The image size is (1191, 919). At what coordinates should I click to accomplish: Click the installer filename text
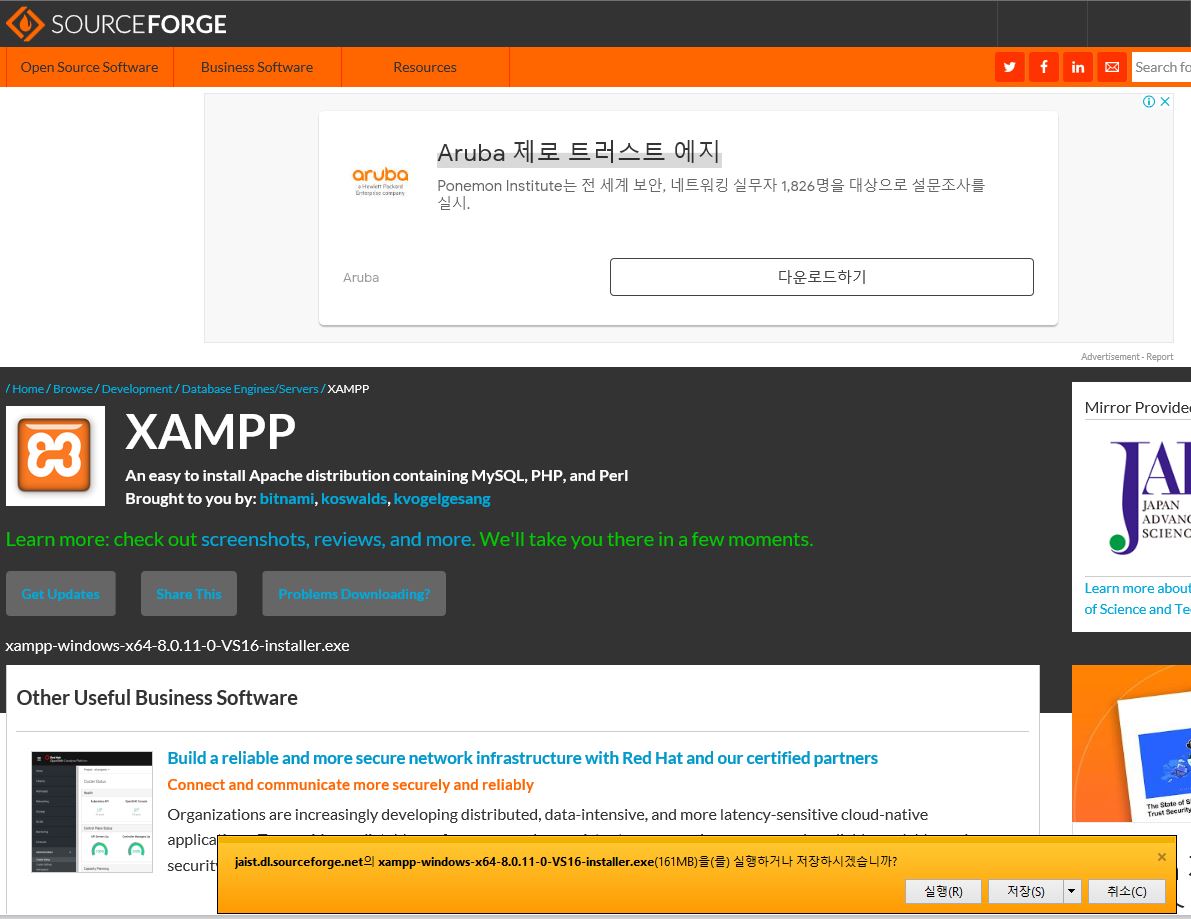tap(178, 646)
